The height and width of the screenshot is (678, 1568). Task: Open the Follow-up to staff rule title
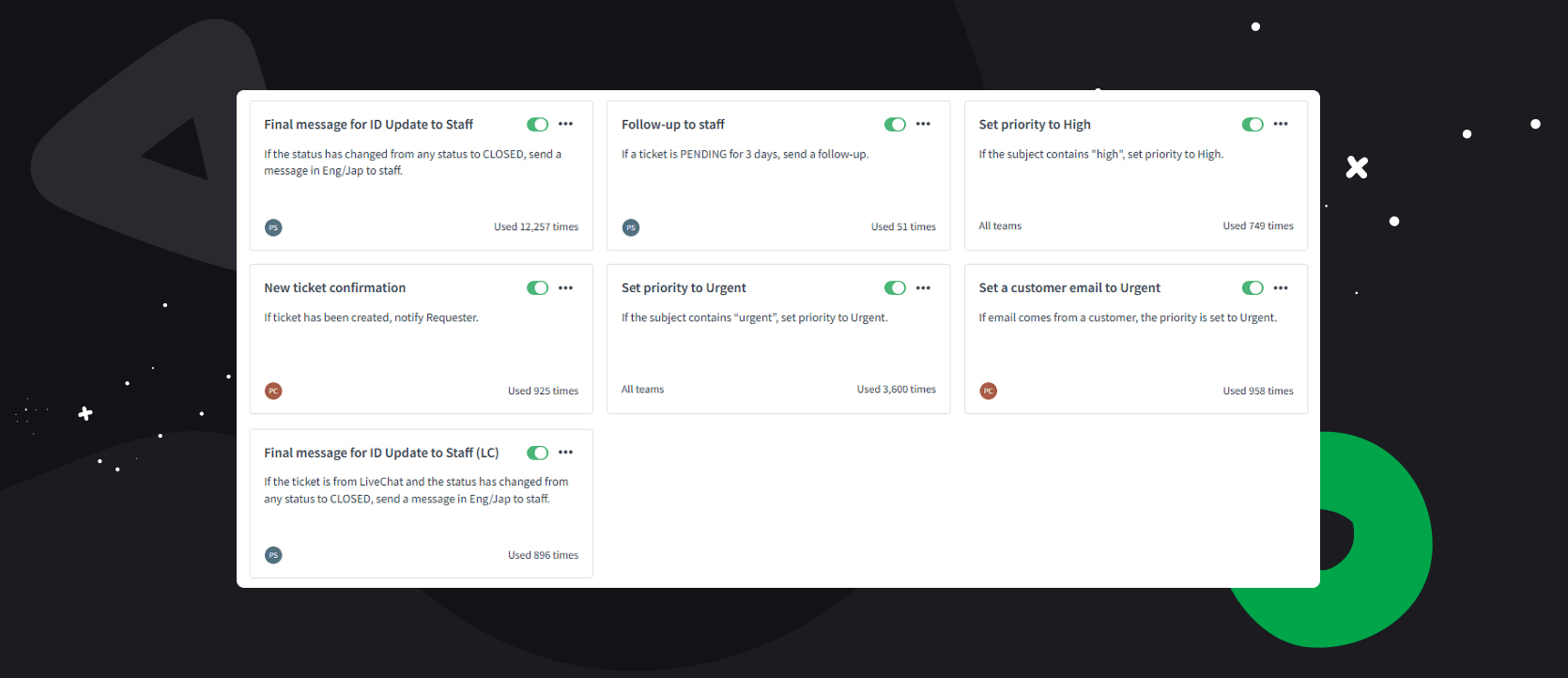tap(672, 125)
